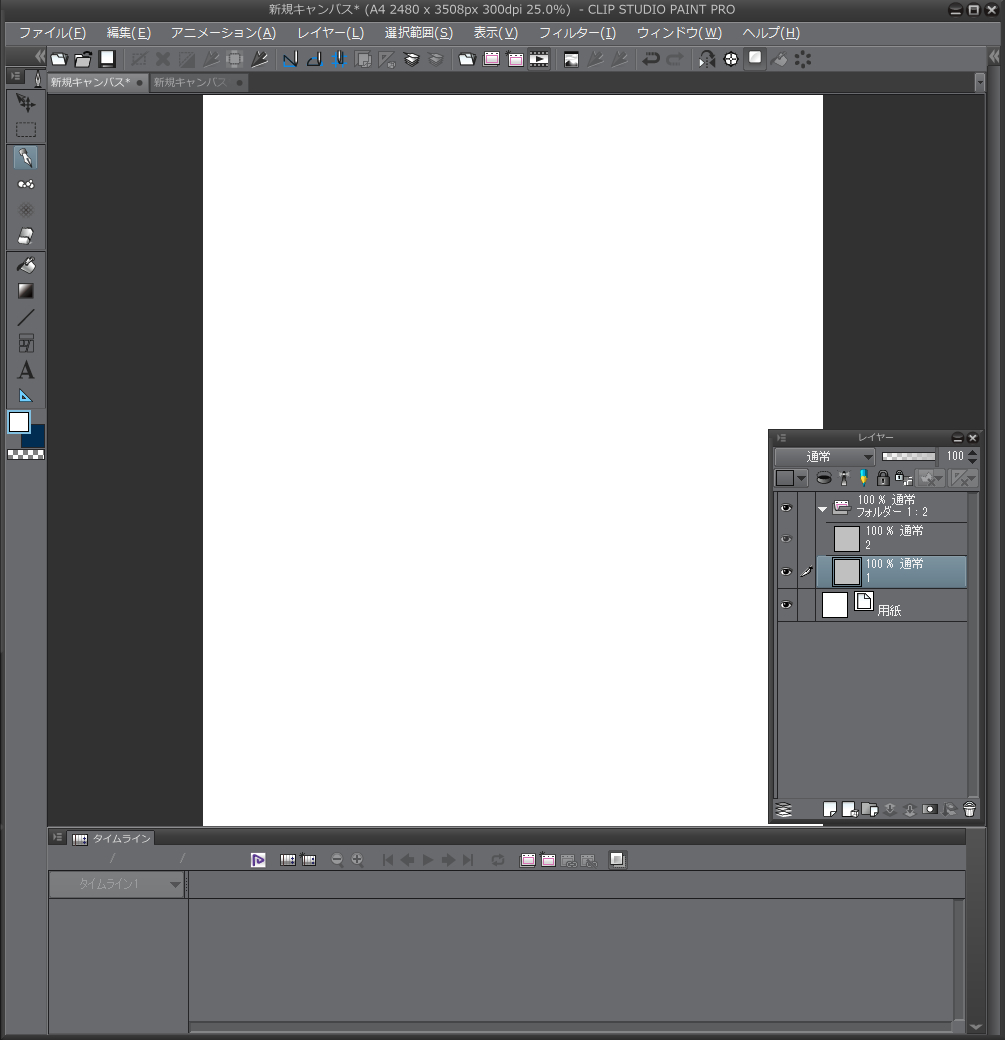Screen dimensions: 1005x1040
Task: Select the Frame border tool
Action: [26, 344]
